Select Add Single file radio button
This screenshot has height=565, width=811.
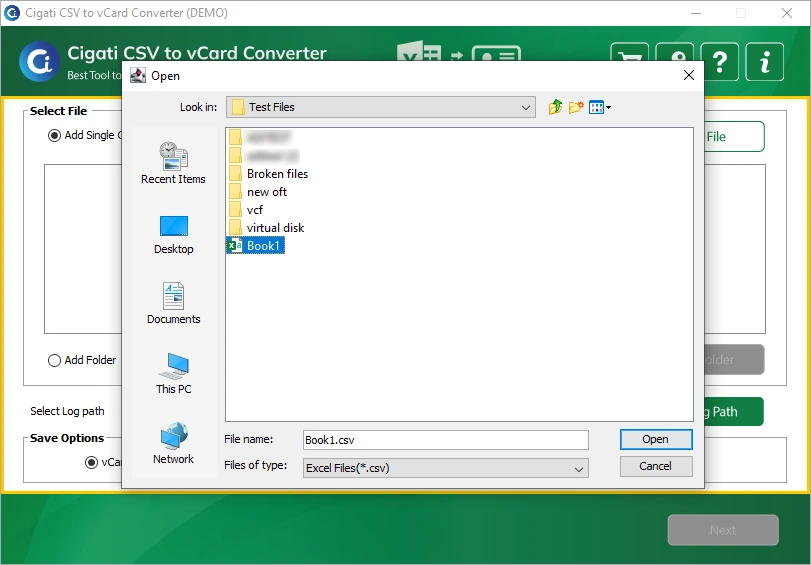click(54, 136)
